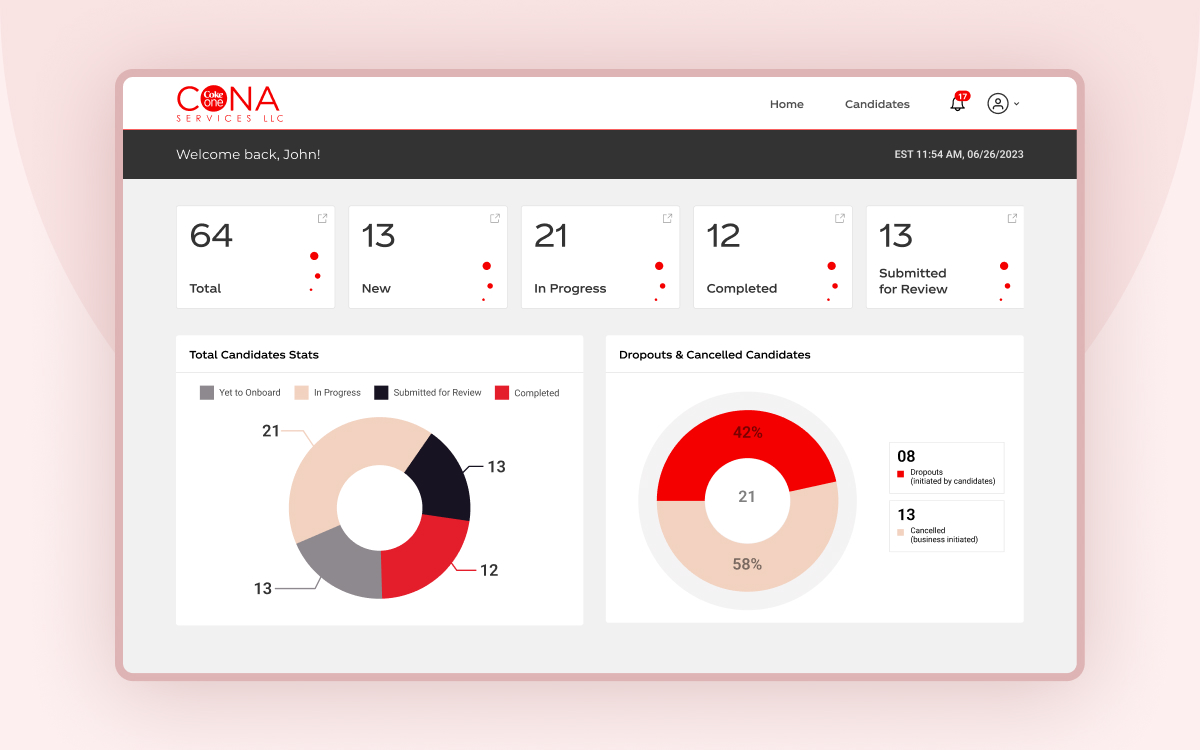Open external link on In Progress card

(x=667, y=218)
